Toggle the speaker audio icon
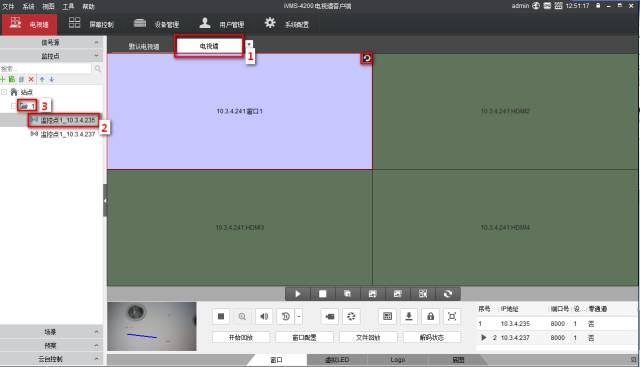 click(264, 316)
